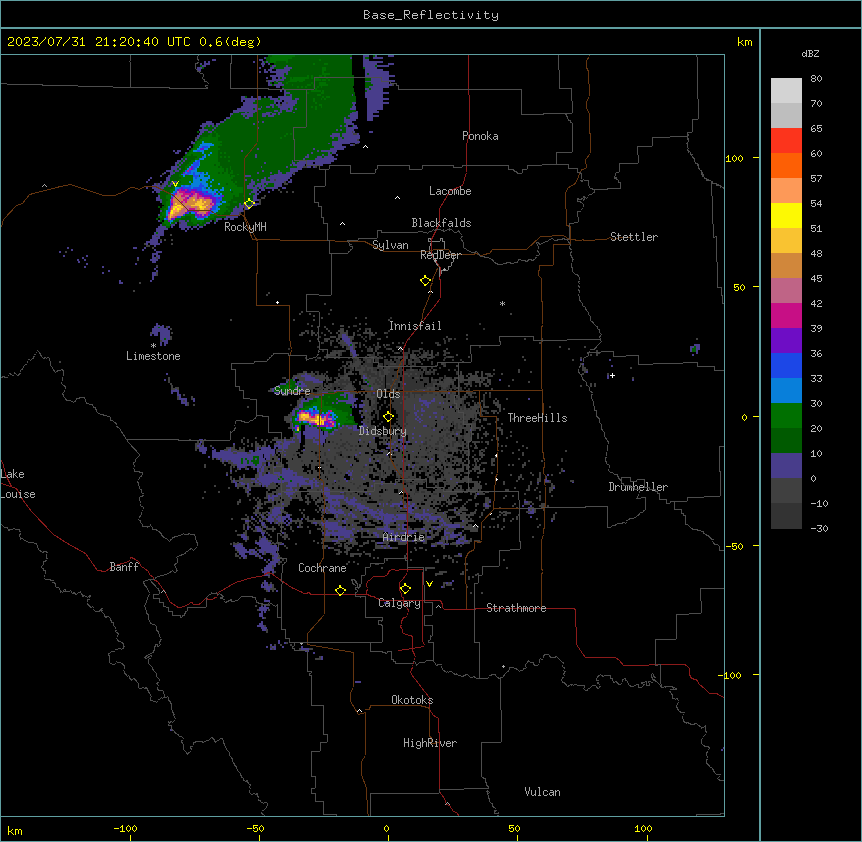
Task: Click the green 30 dBZ legend swatch
Action: click(x=786, y=415)
